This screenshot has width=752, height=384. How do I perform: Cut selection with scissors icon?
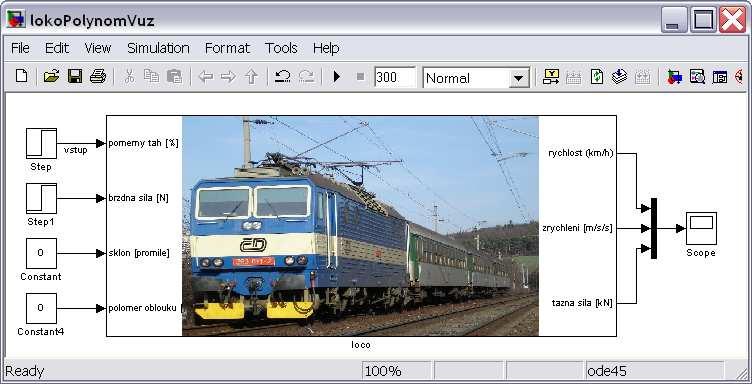click(x=129, y=76)
